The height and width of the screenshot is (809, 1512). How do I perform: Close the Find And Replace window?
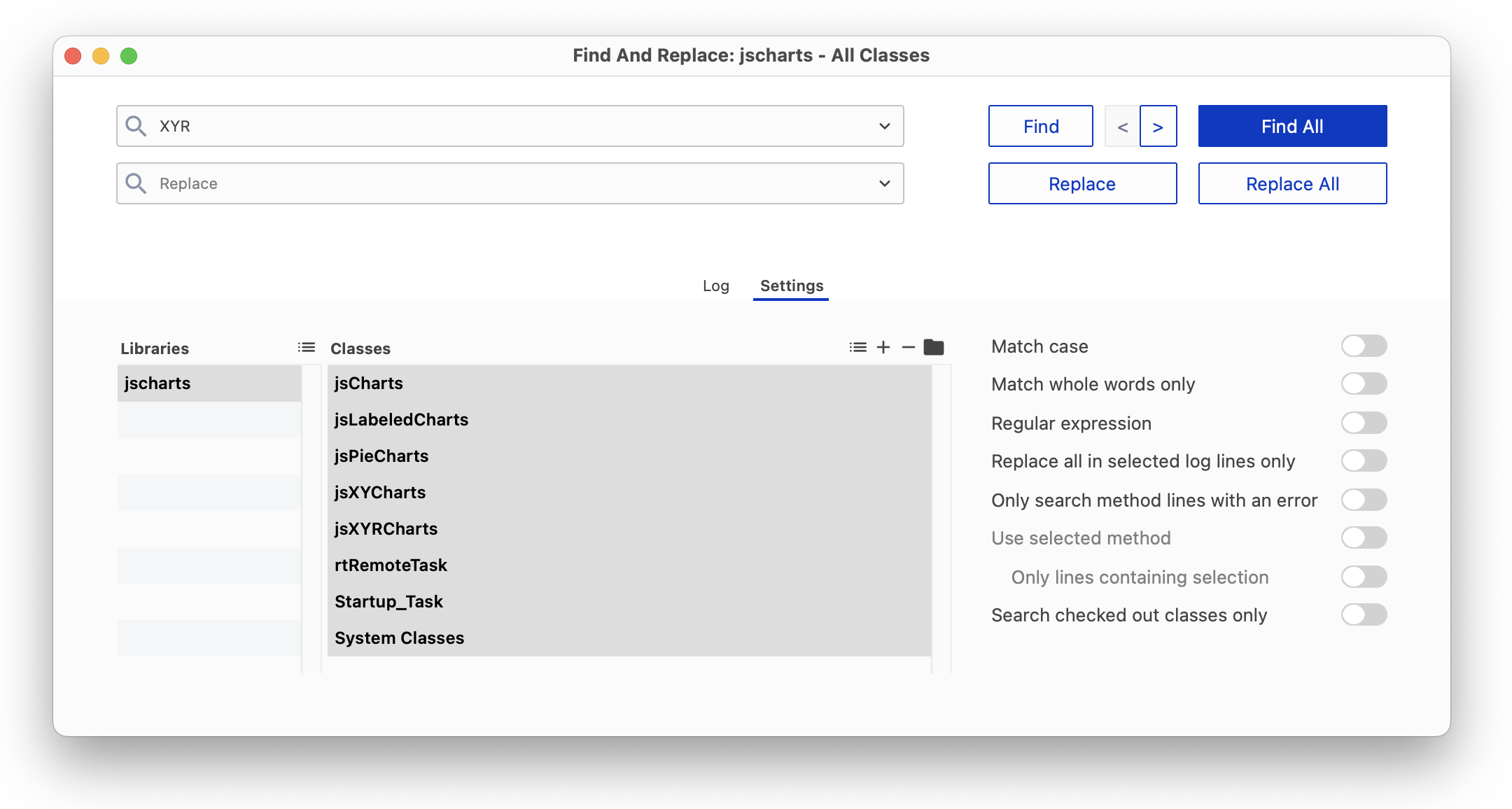coord(73,56)
